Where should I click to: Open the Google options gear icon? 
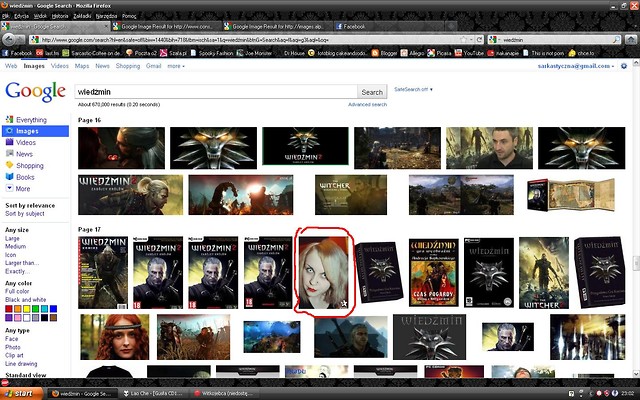[x=624, y=66]
